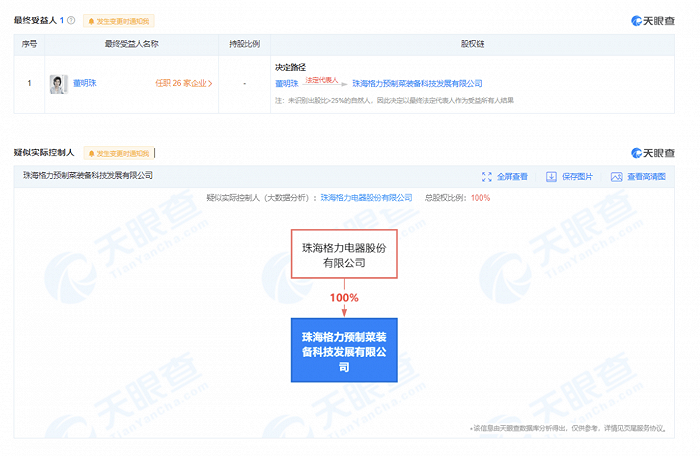Click the disclaimer text at chart bottom
This screenshot has height=456, width=700.
coord(568,428)
